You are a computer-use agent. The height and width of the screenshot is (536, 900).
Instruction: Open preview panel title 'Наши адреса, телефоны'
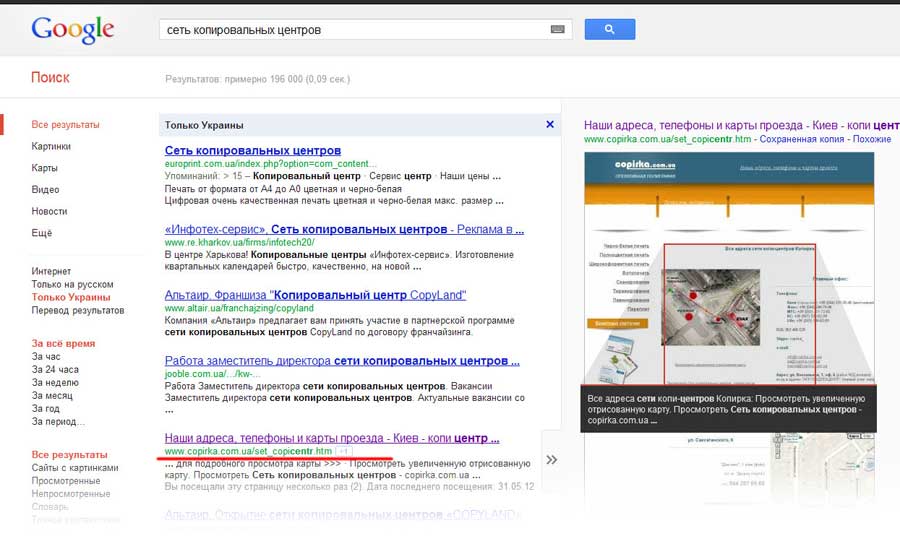tap(742, 125)
